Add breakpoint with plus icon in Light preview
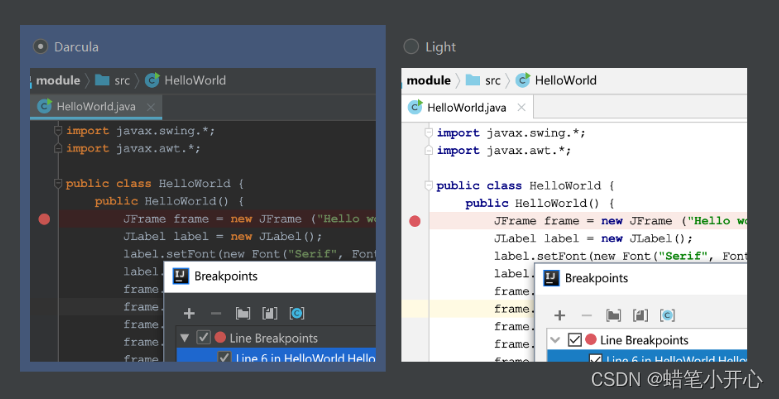 pos(560,316)
